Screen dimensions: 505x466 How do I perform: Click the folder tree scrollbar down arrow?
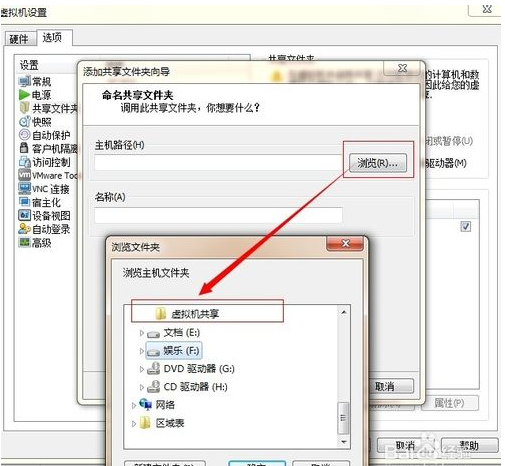pos(344,442)
